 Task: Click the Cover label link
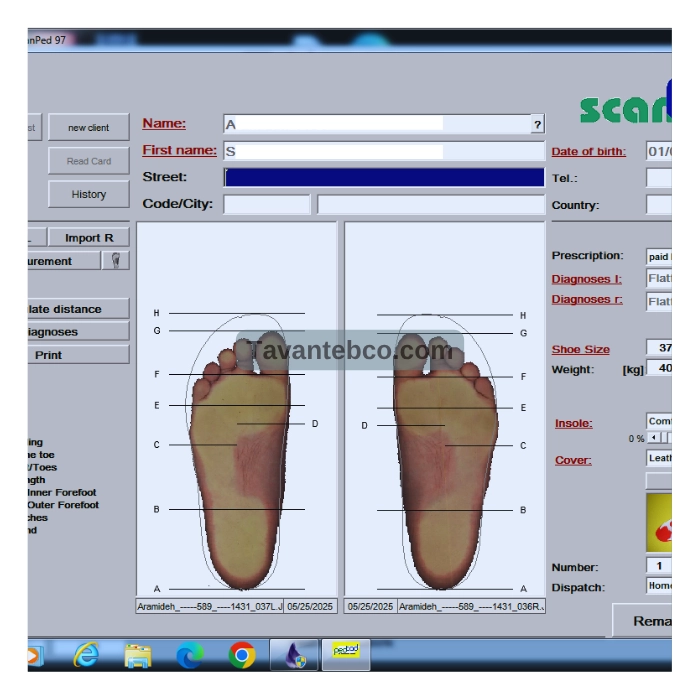[572, 460]
